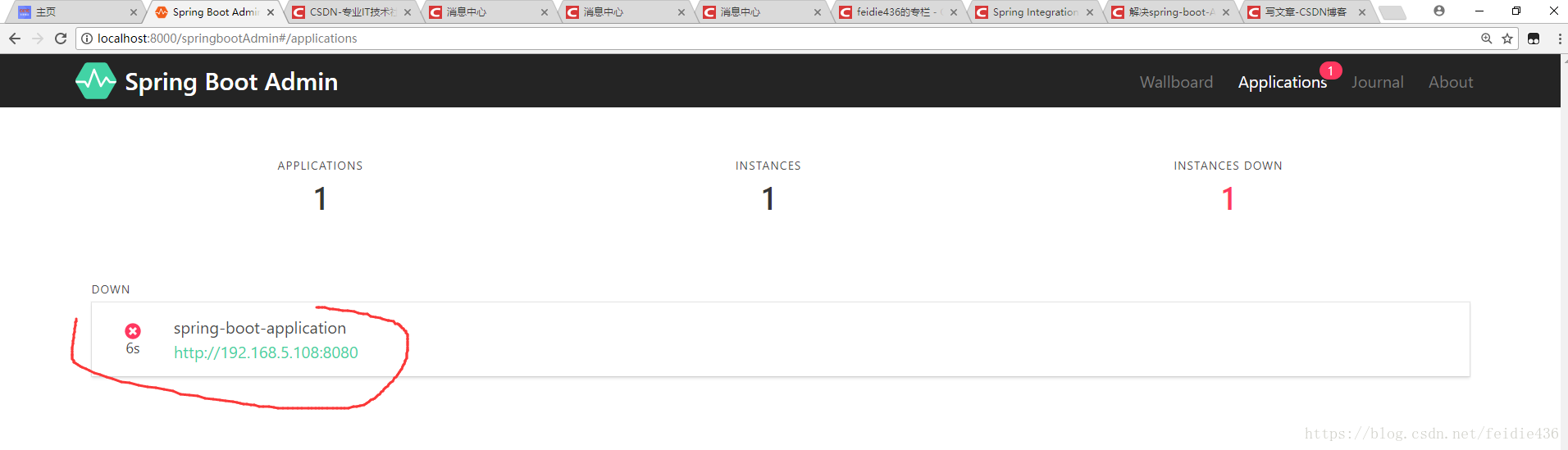Open the Chrome three-dot menu
Screen dimensions: 1568x450
[1560, 39]
